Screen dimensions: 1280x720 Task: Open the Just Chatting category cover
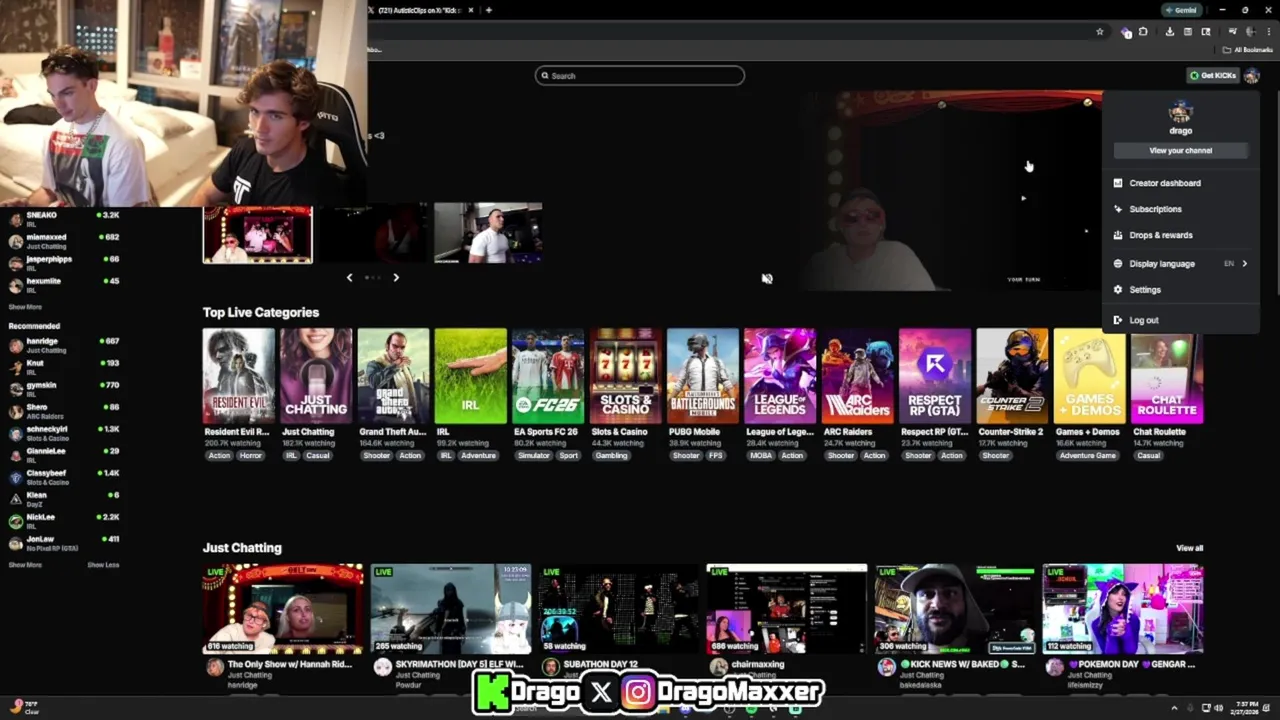[x=316, y=376]
